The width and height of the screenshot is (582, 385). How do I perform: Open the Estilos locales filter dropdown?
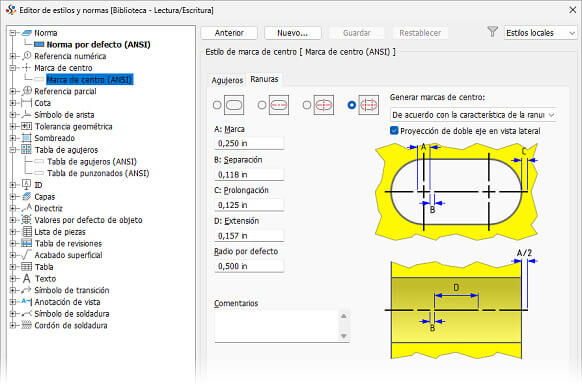[x=540, y=33]
